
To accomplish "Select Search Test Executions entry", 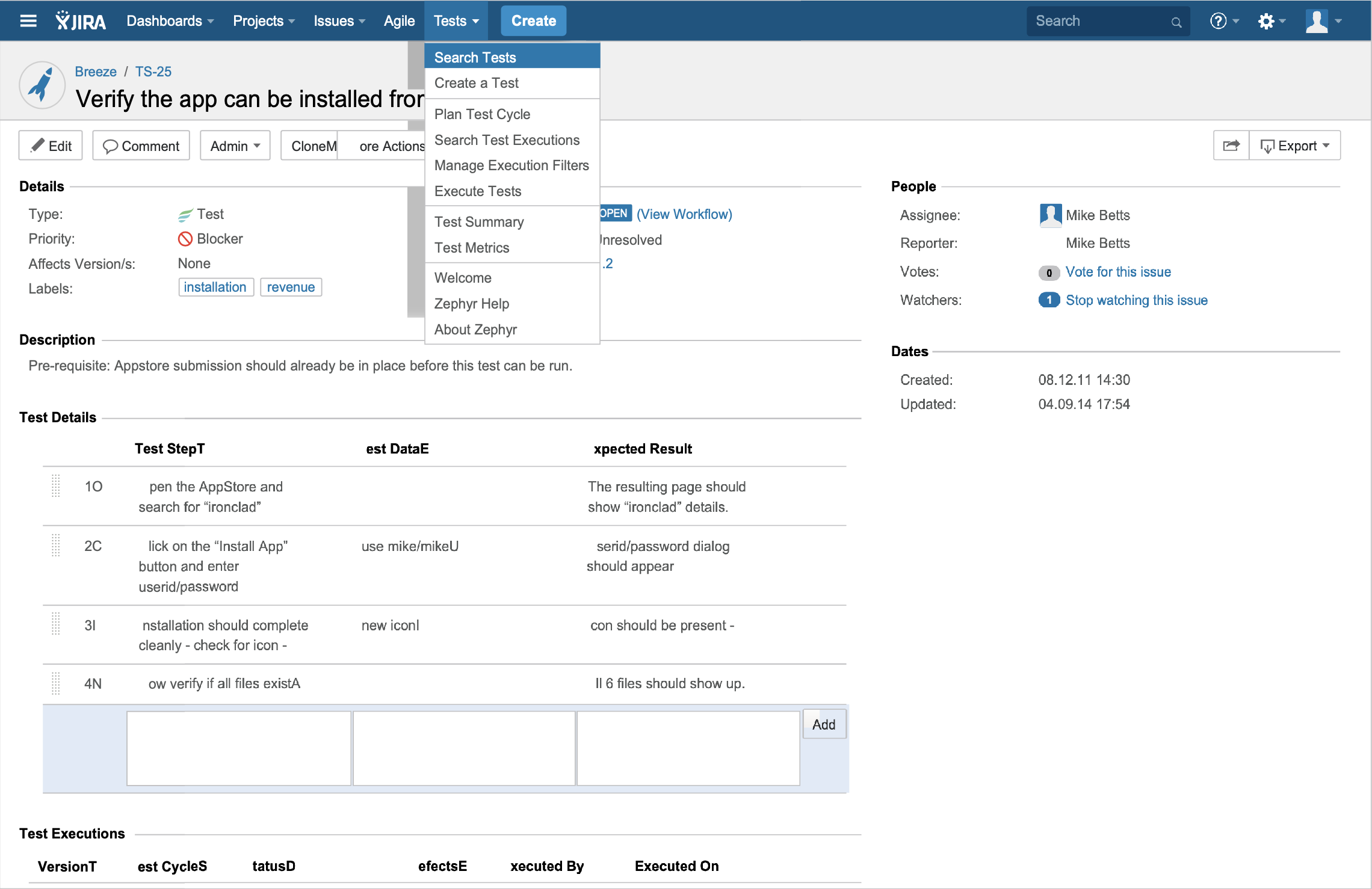I will (507, 140).
